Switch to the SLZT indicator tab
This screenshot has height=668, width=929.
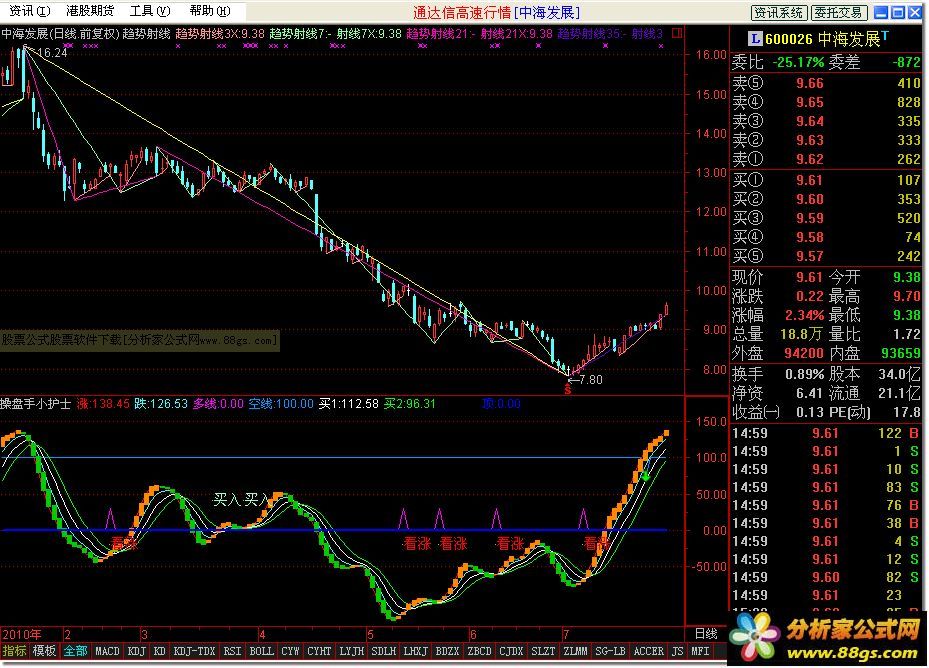click(x=543, y=651)
